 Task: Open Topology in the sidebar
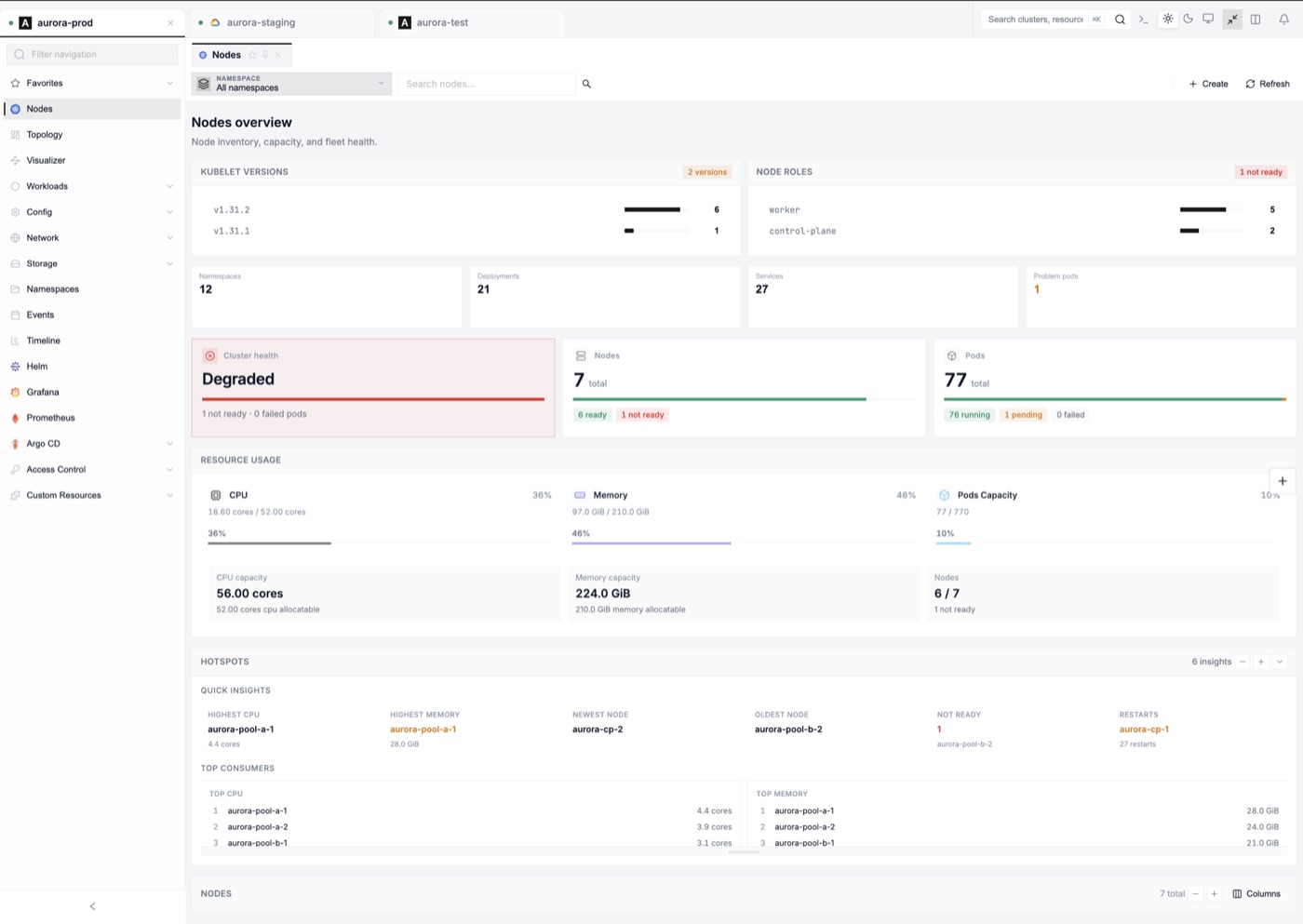pos(91,135)
